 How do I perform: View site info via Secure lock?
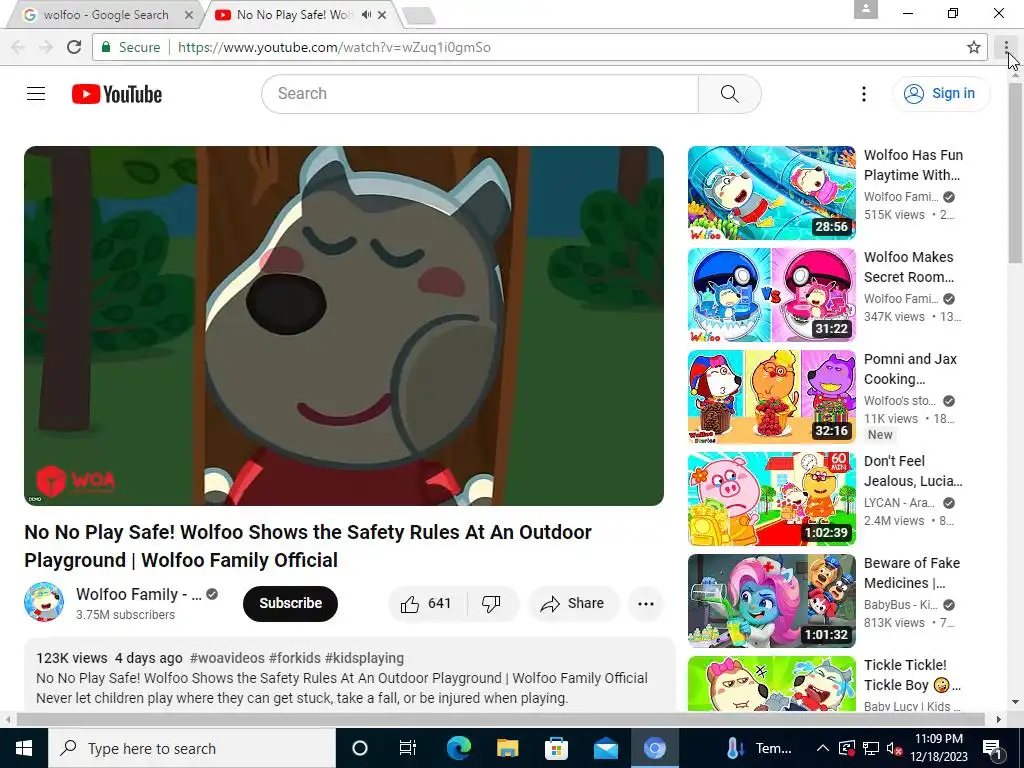click(130, 47)
